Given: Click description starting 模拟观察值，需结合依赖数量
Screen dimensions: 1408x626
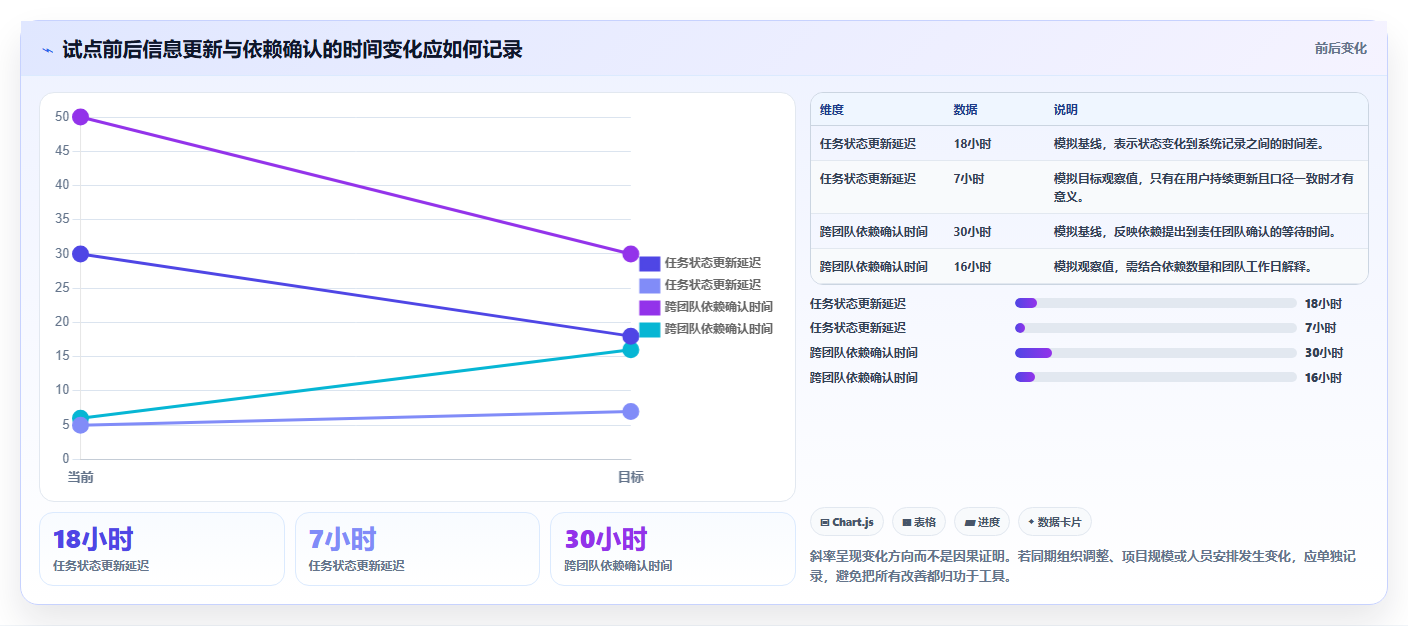Looking at the screenshot, I should [1182, 267].
